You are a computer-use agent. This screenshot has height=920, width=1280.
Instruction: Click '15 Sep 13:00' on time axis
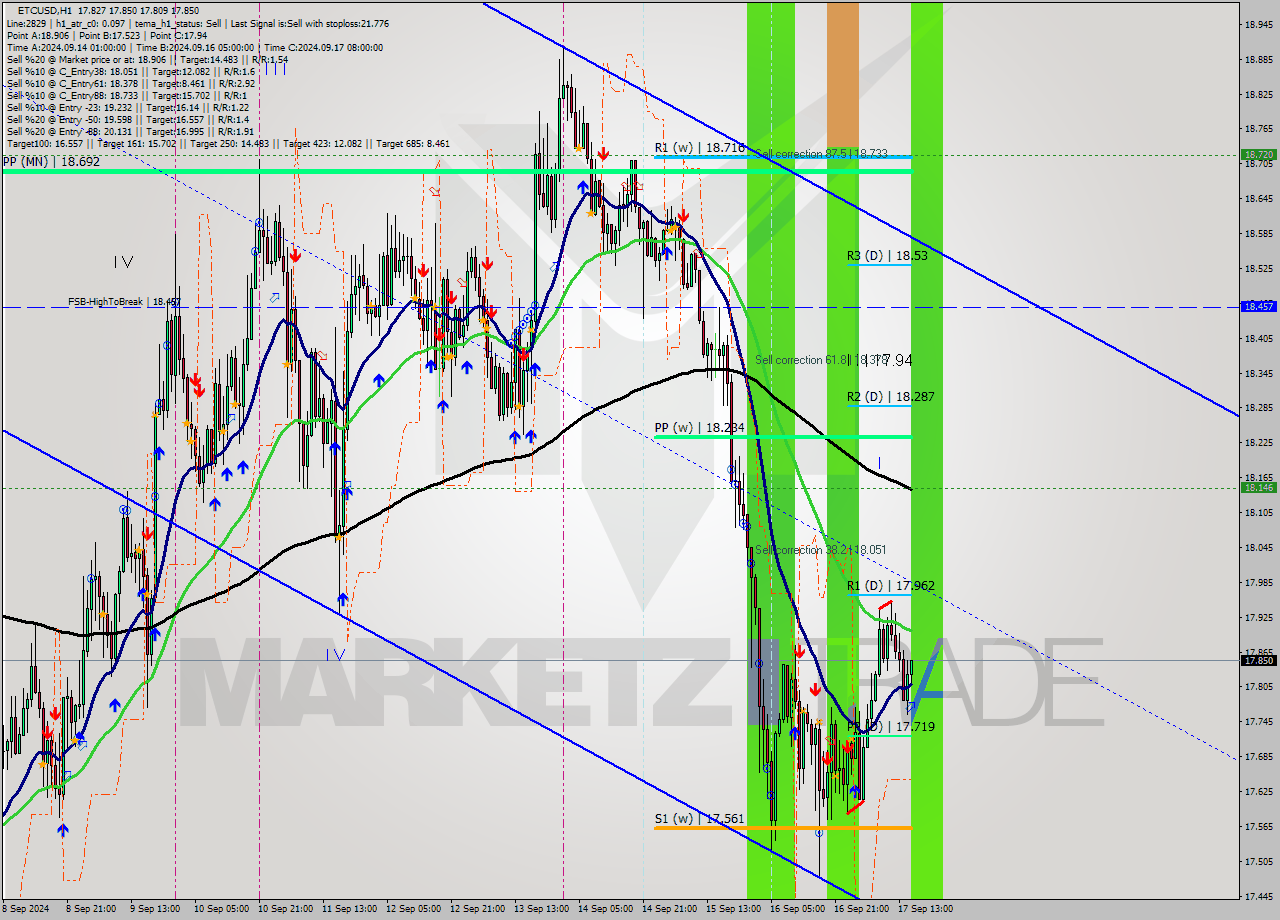coord(733,909)
